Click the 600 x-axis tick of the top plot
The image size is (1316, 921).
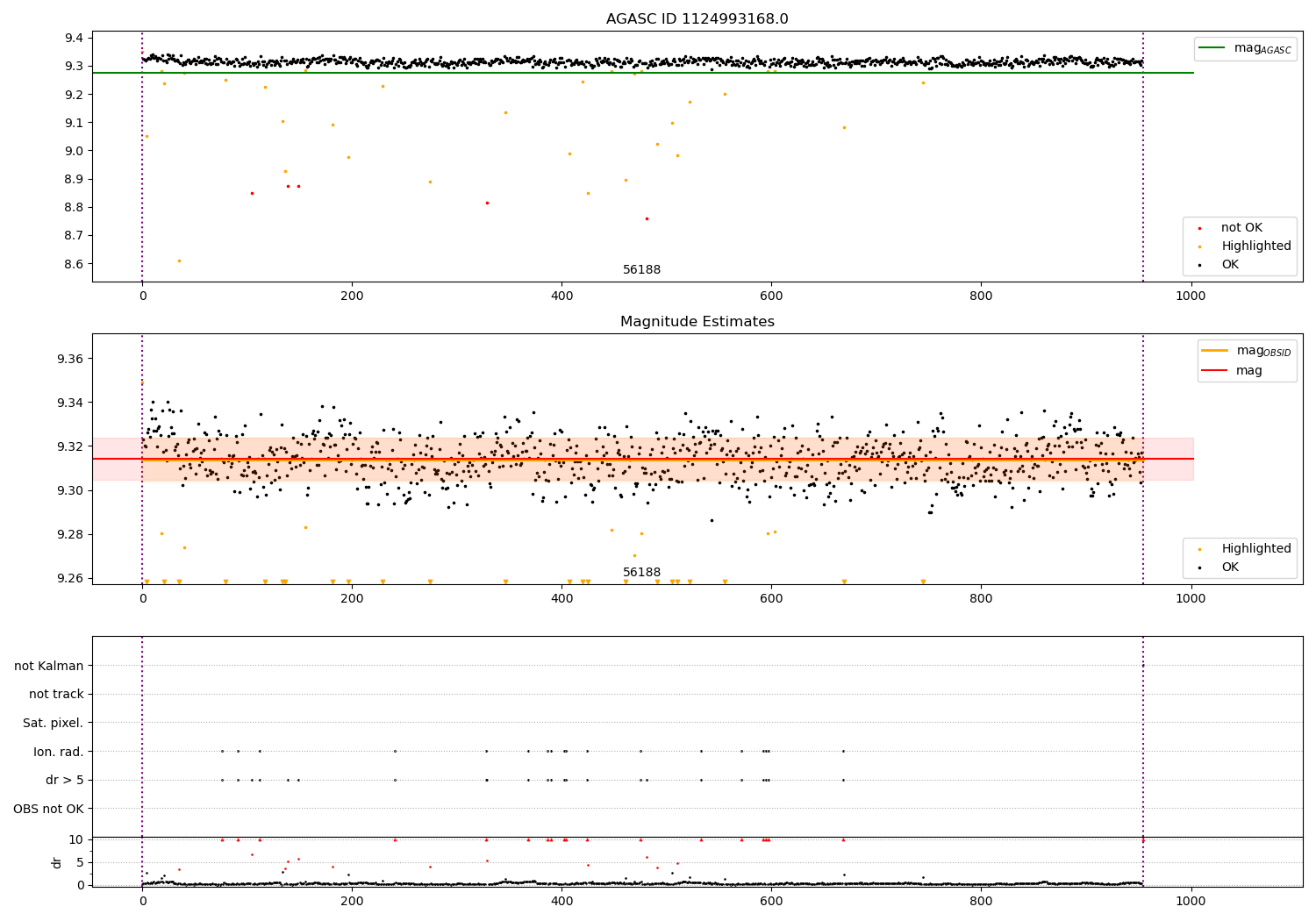(x=771, y=296)
